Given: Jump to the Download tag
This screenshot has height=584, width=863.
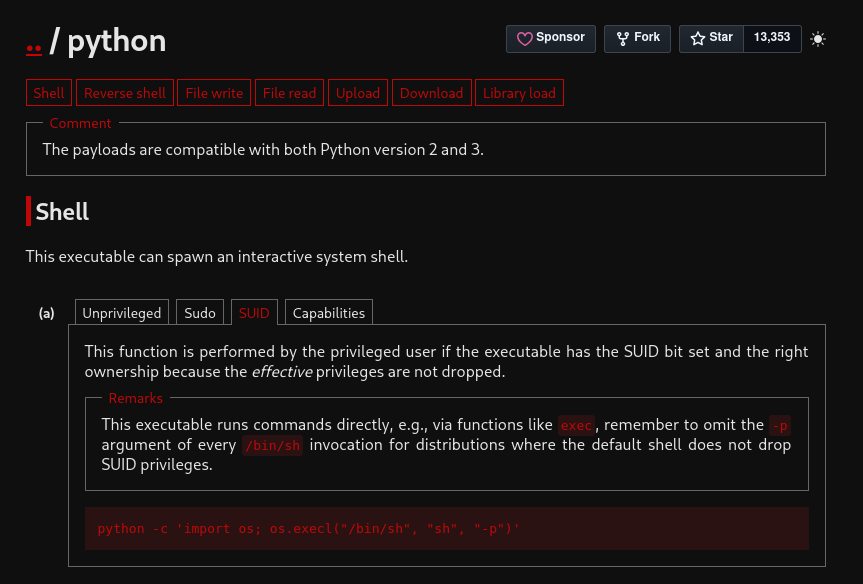Looking at the screenshot, I should (432, 92).
